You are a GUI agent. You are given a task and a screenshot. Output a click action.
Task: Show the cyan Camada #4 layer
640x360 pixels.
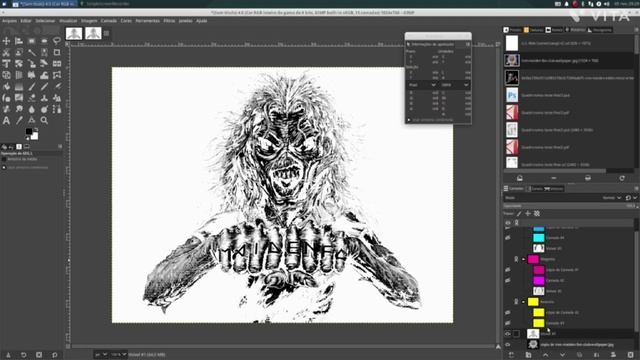[508, 238]
